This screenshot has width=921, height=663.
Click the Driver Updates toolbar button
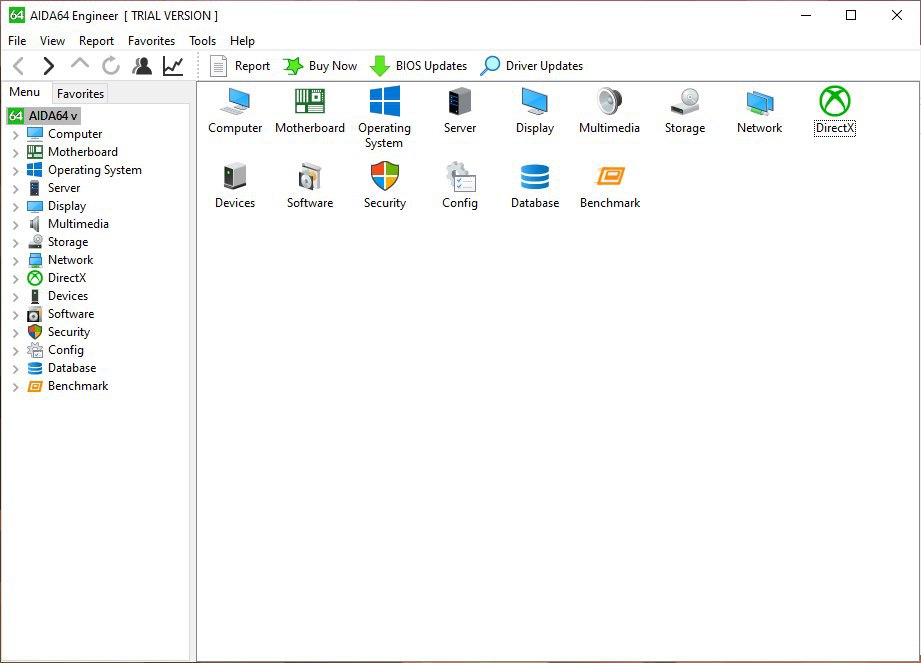coord(532,66)
